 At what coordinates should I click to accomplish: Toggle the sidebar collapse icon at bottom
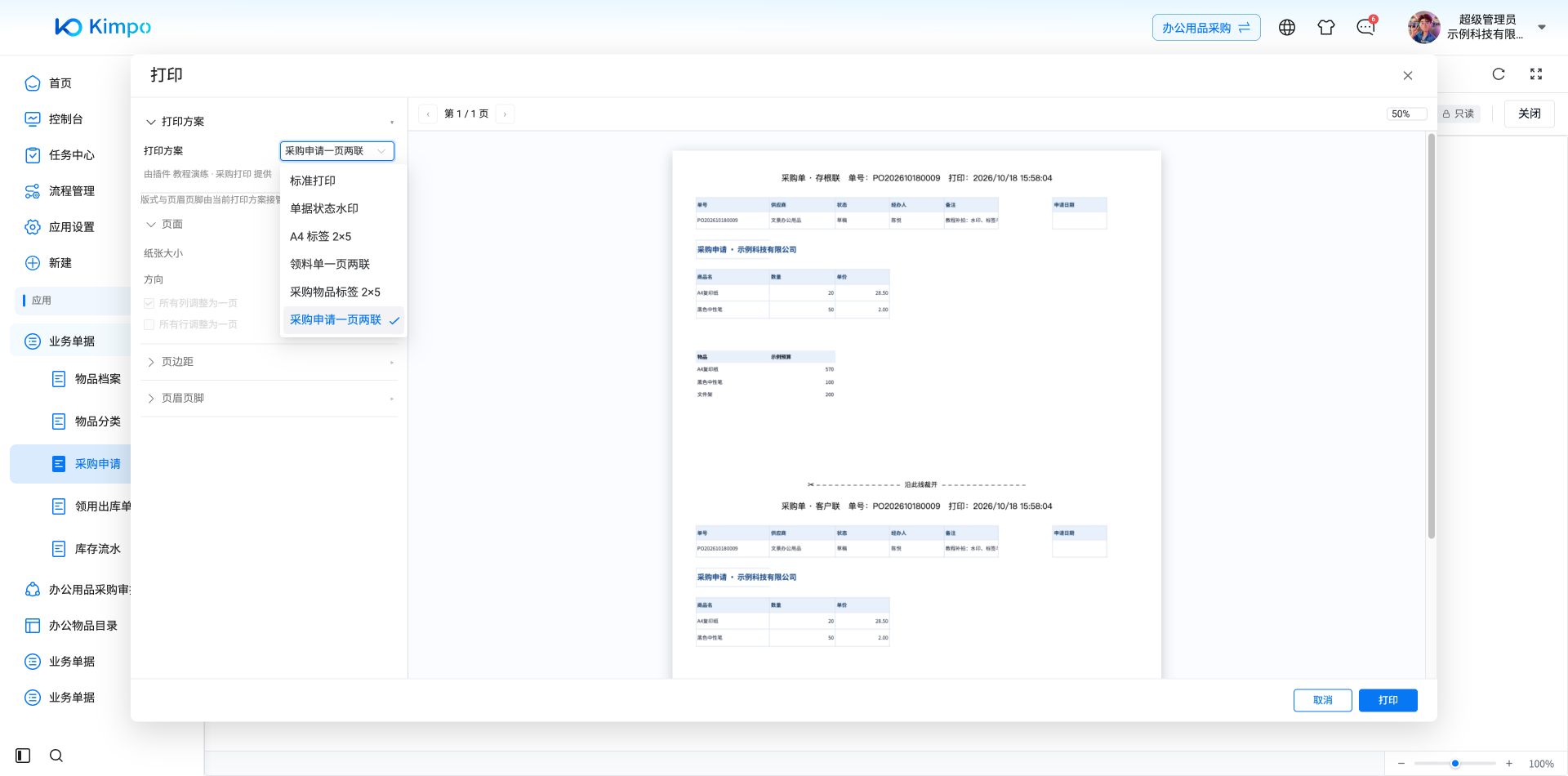coord(23,756)
